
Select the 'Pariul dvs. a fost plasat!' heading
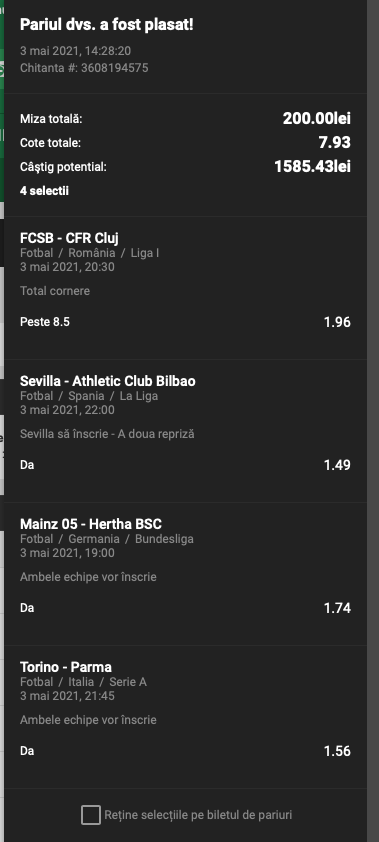pos(107,24)
